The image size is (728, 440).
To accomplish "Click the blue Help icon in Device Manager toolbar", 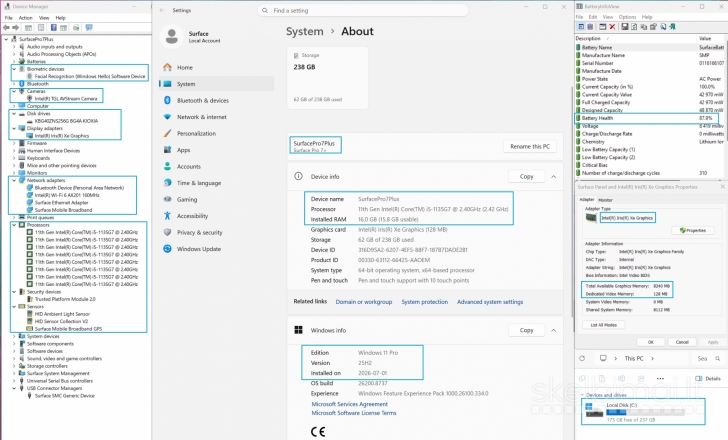I will [53, 27].
